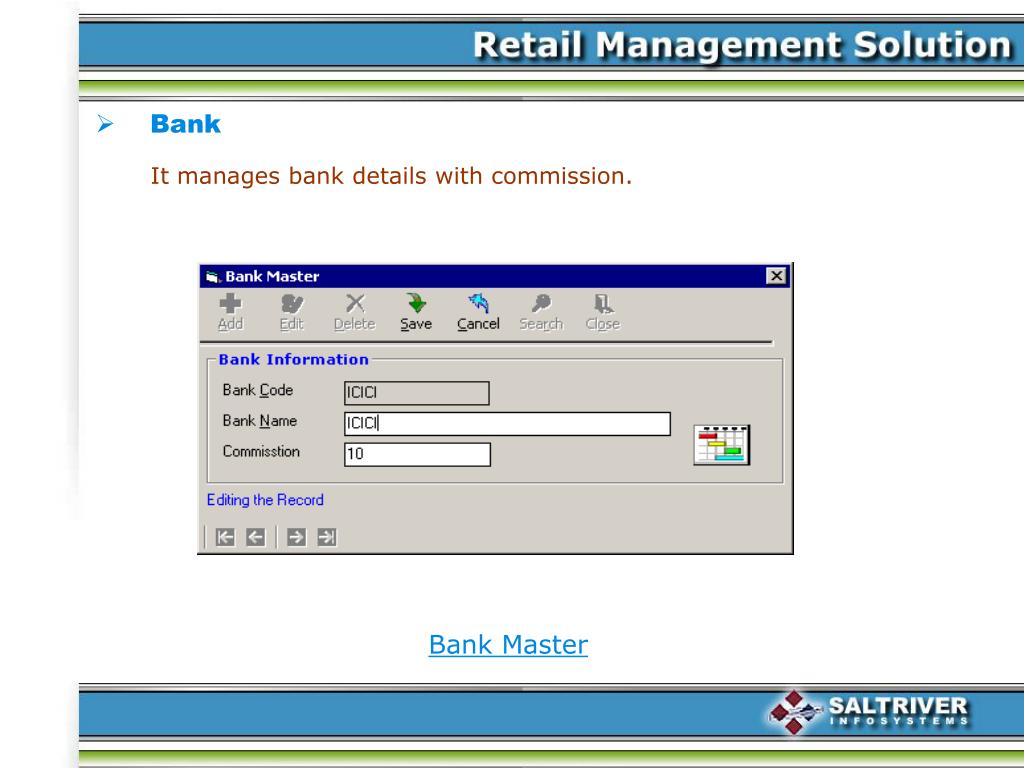Click the Edit toolbar icon
The width and height of the screenshot is (1024, 768).
click(292, 312)
